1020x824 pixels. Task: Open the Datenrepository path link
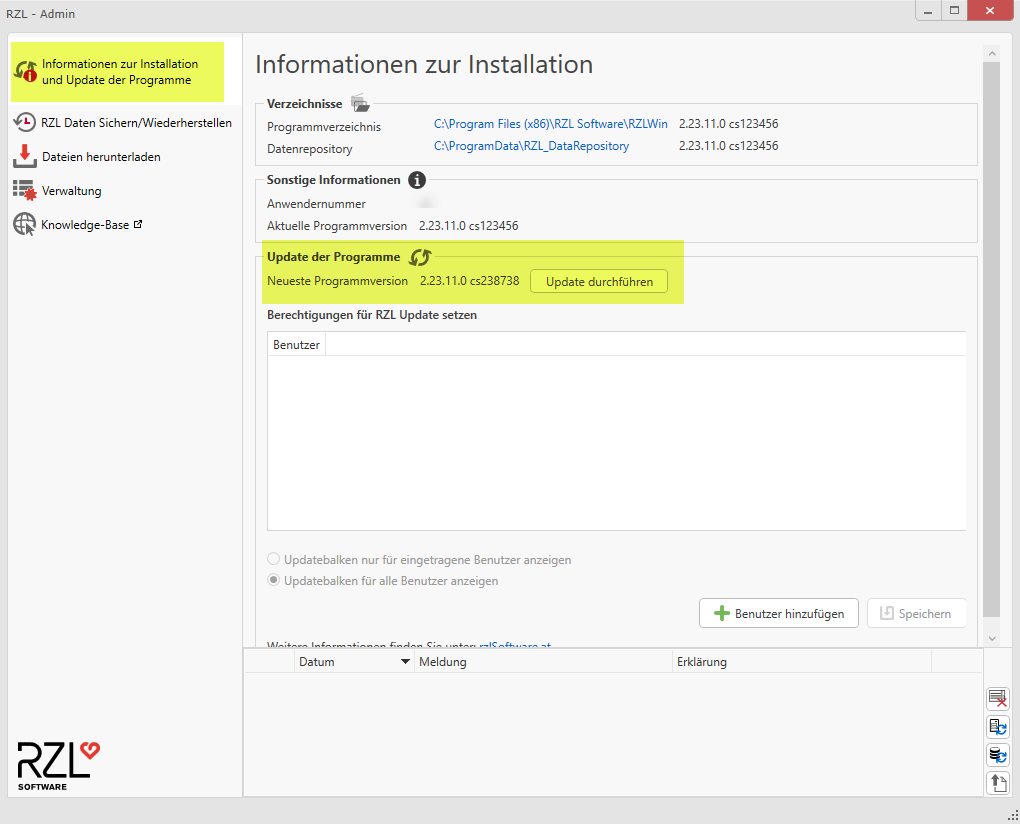tap(531, 146)
